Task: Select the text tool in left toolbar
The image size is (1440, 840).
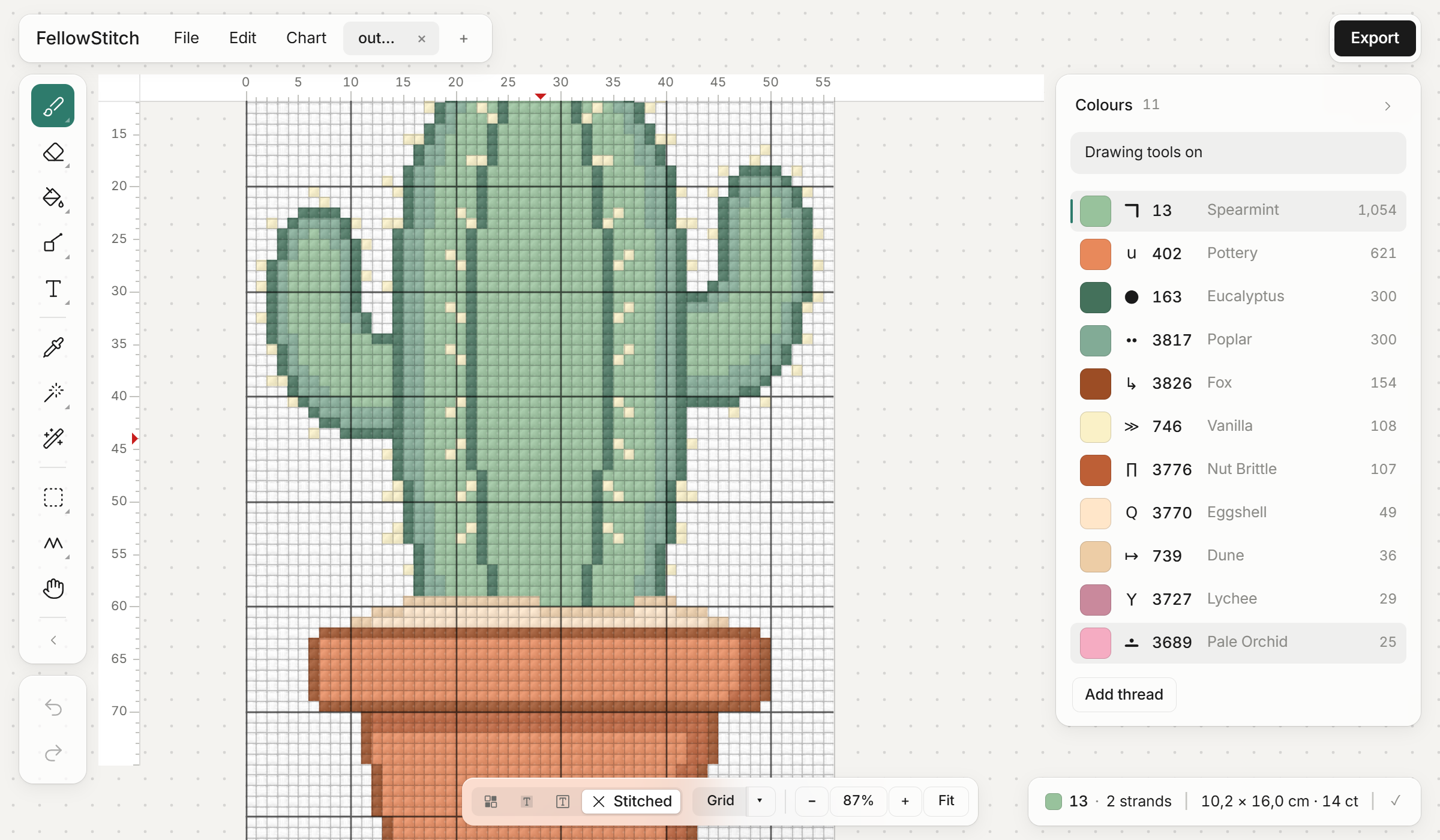Action: [53, 289]
